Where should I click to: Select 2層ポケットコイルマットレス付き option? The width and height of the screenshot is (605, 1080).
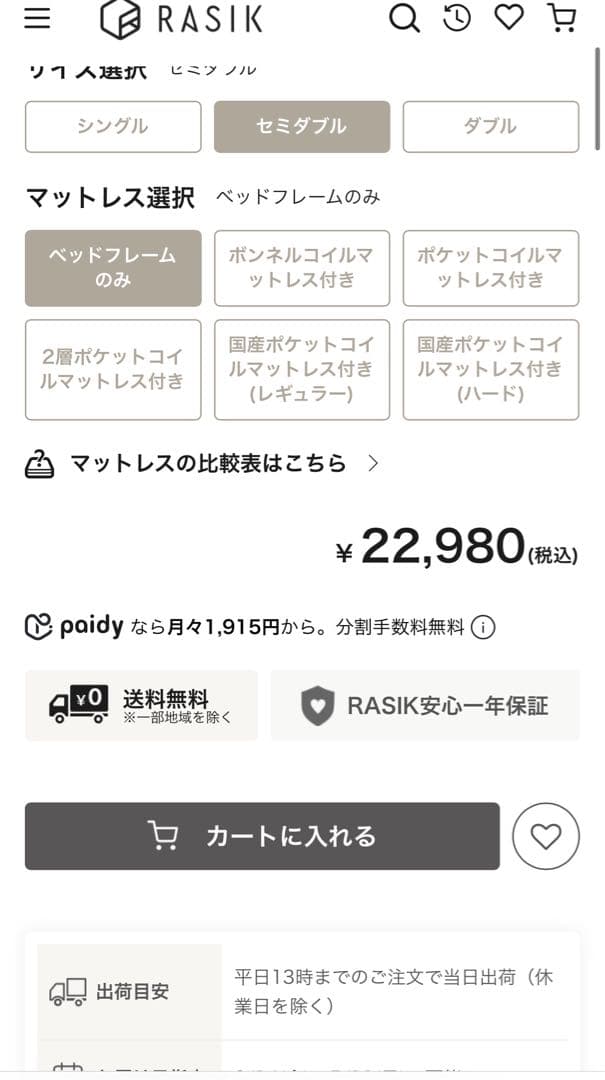coord(112,369)
